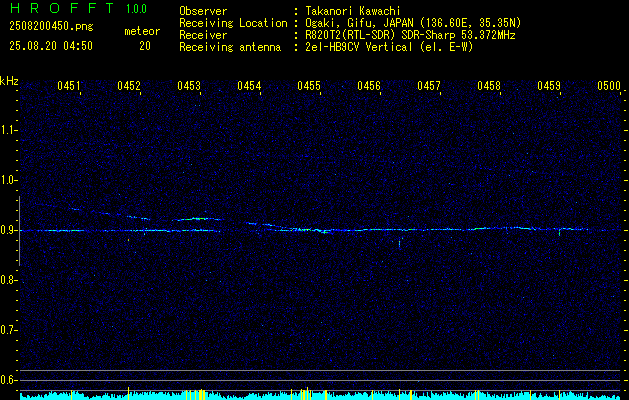This screenshot has width=629, height=400.
Task: Click the gray vertical range bar beside 0.9
Action: (19, 231)
